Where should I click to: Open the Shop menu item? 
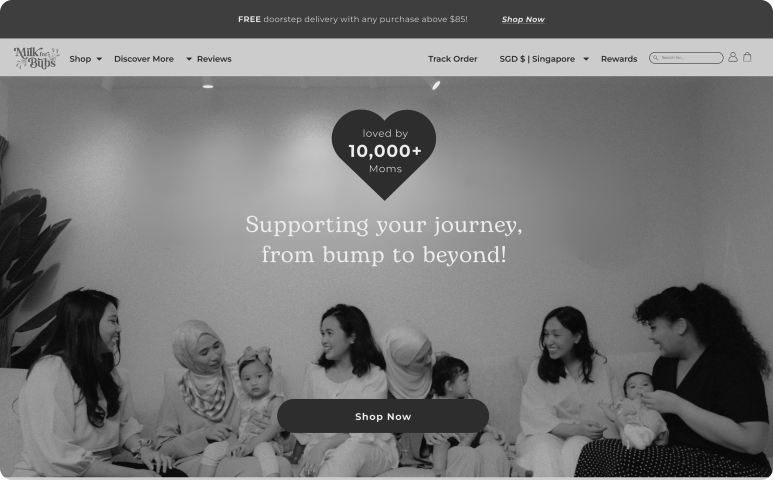point(80,59)
